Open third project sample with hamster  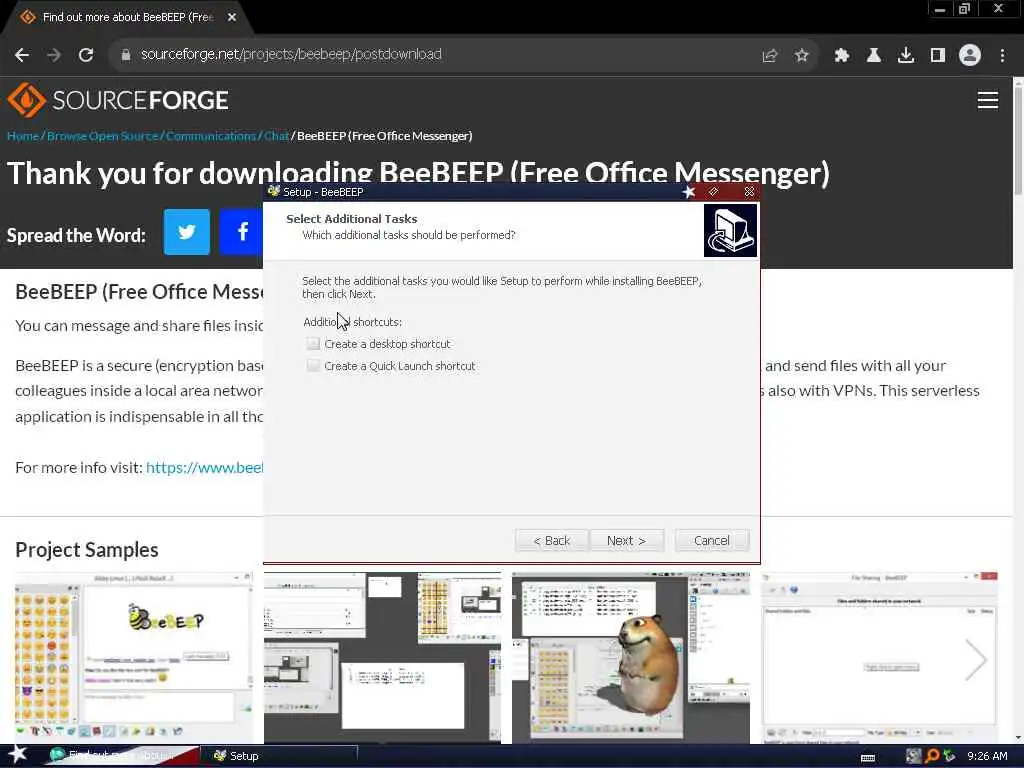[x=631, y=657]
